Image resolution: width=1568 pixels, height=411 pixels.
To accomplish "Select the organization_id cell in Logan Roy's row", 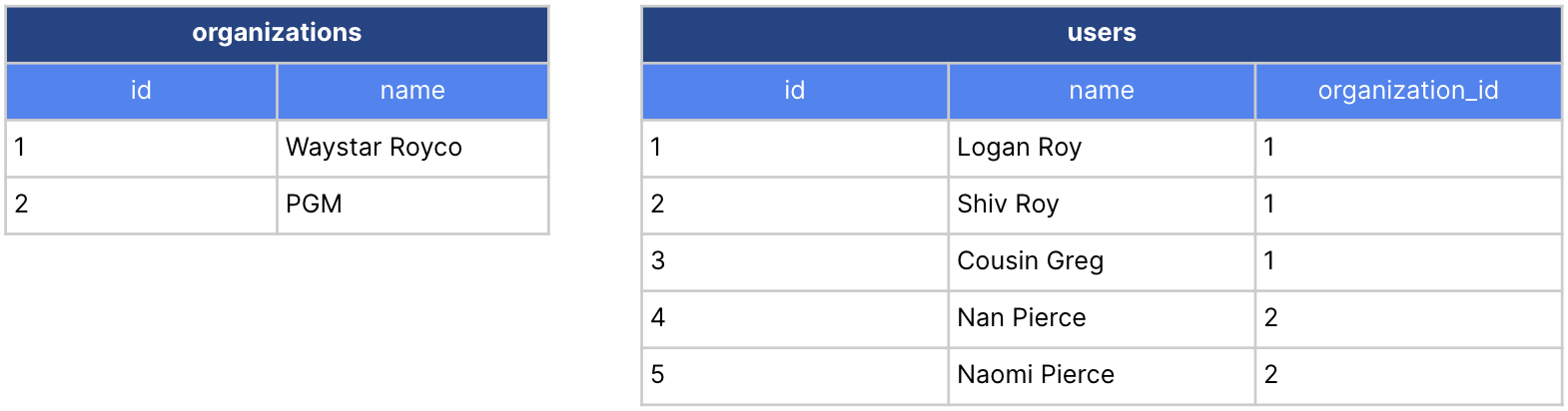I will [x=1408, y=148].
